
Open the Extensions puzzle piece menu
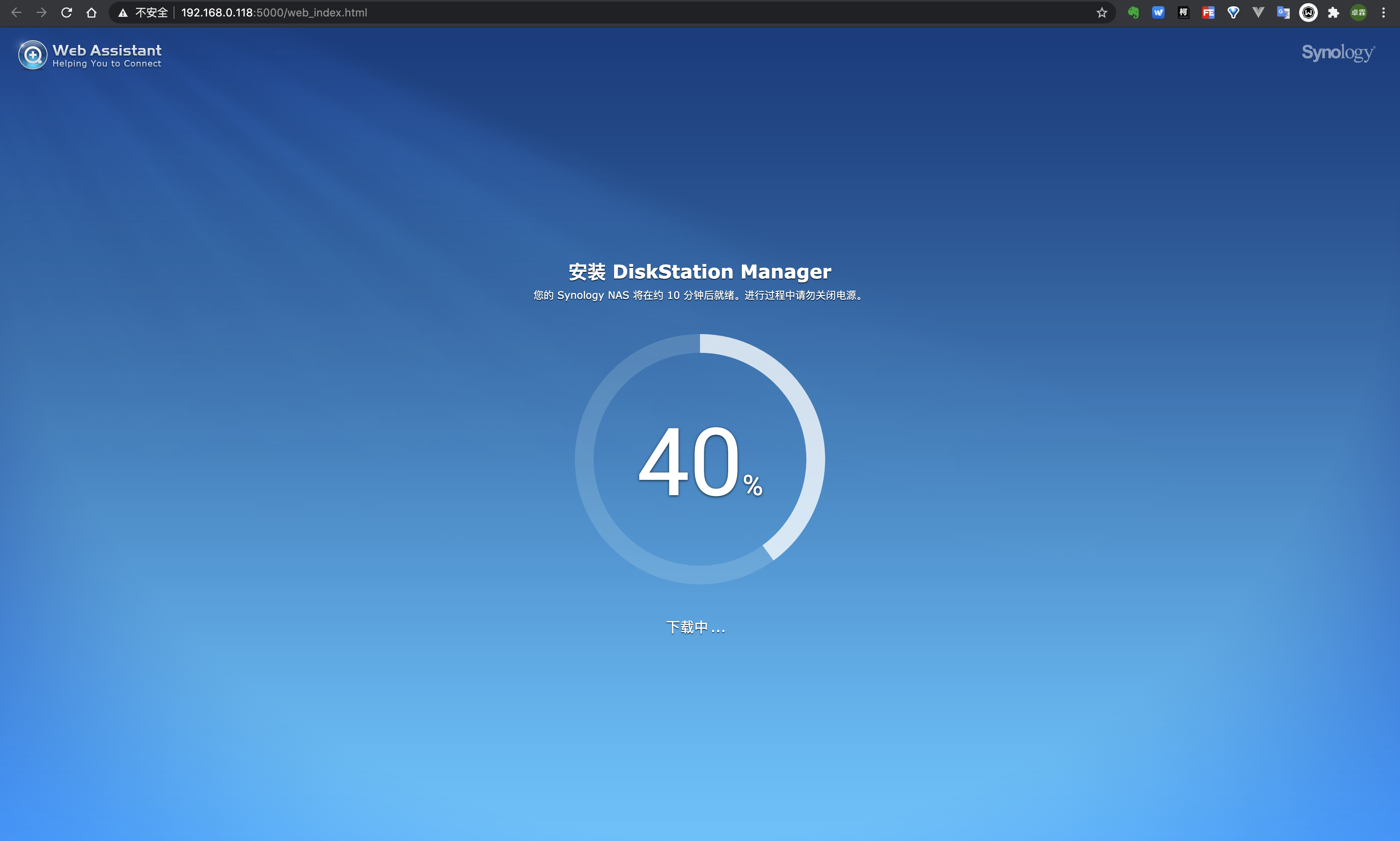1333,13
